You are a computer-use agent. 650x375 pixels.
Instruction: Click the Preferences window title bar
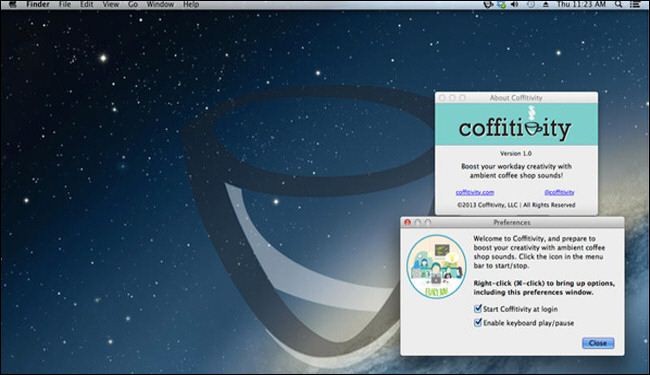[x=512, y=223]
